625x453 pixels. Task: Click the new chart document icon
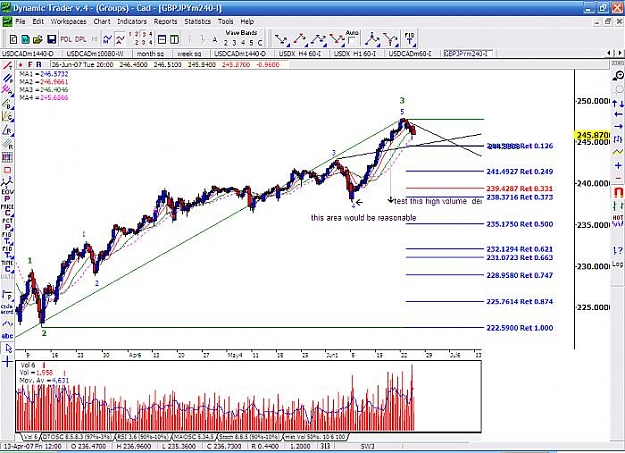point(13,39)
